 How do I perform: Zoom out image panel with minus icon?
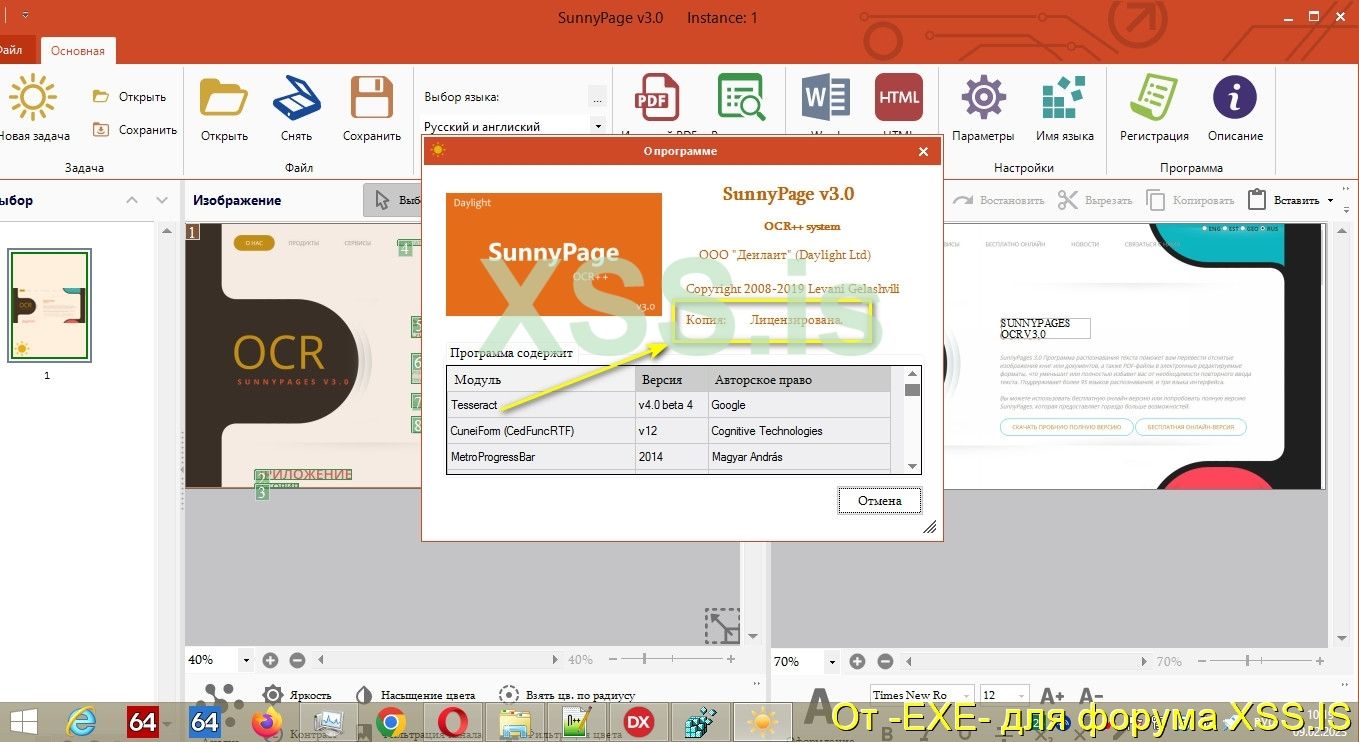tap(297, 660)
